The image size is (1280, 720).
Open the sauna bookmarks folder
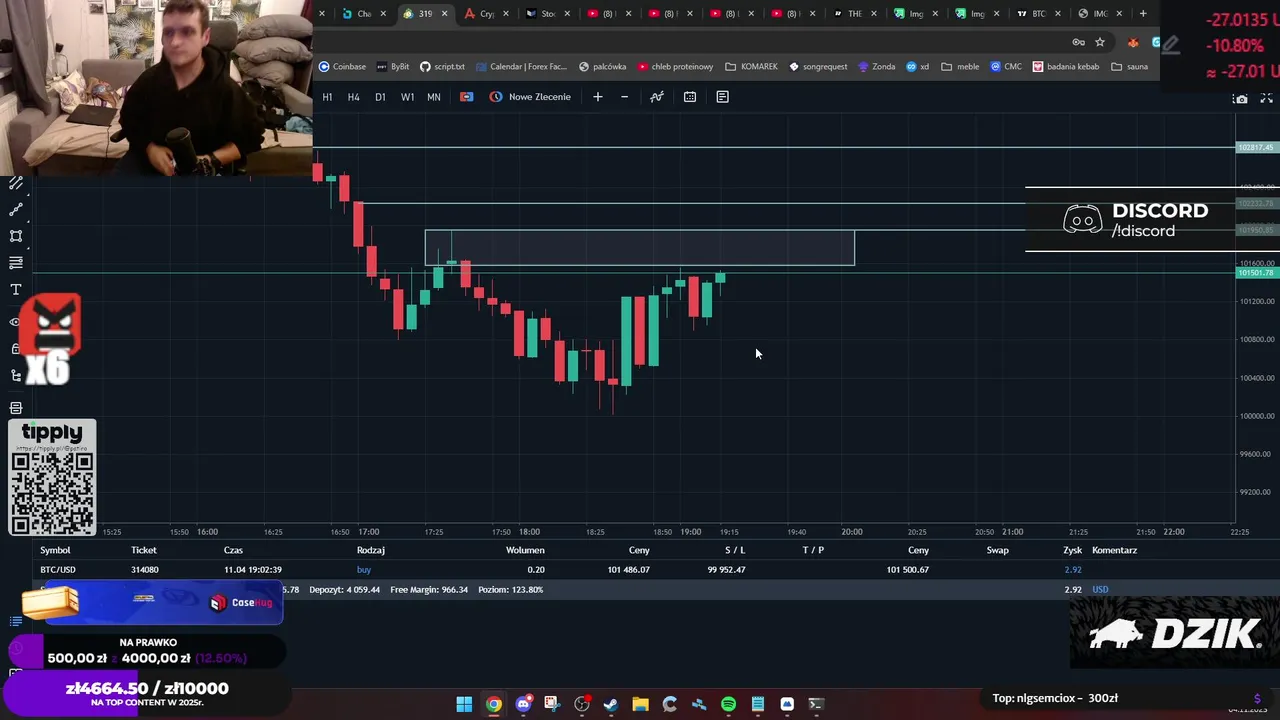click(1129, 67)
